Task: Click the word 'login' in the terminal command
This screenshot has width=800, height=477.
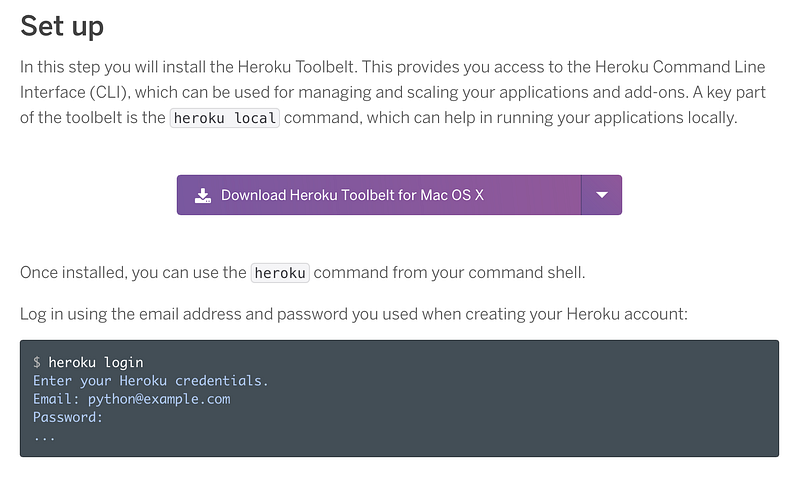Action: [123, 363]
